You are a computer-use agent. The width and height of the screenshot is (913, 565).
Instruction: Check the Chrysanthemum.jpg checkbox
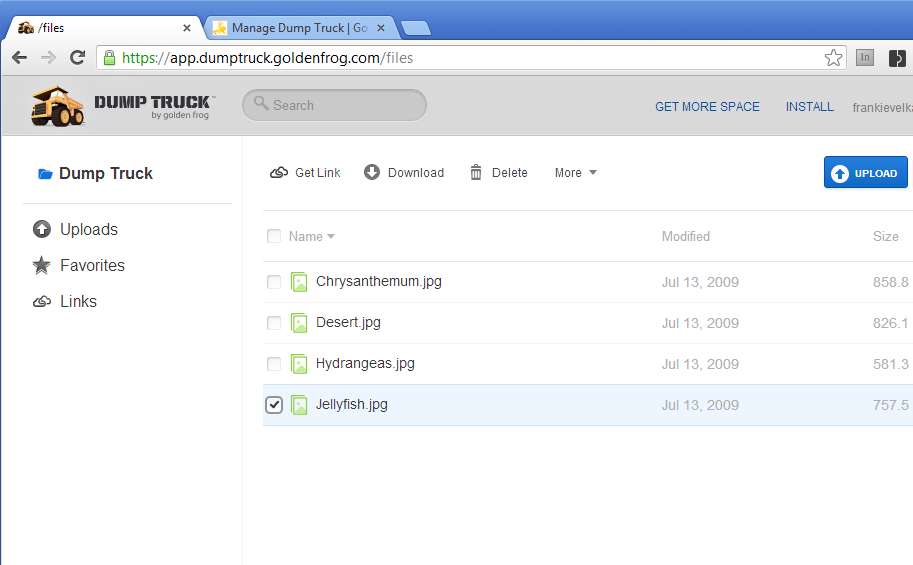(274, 282)
